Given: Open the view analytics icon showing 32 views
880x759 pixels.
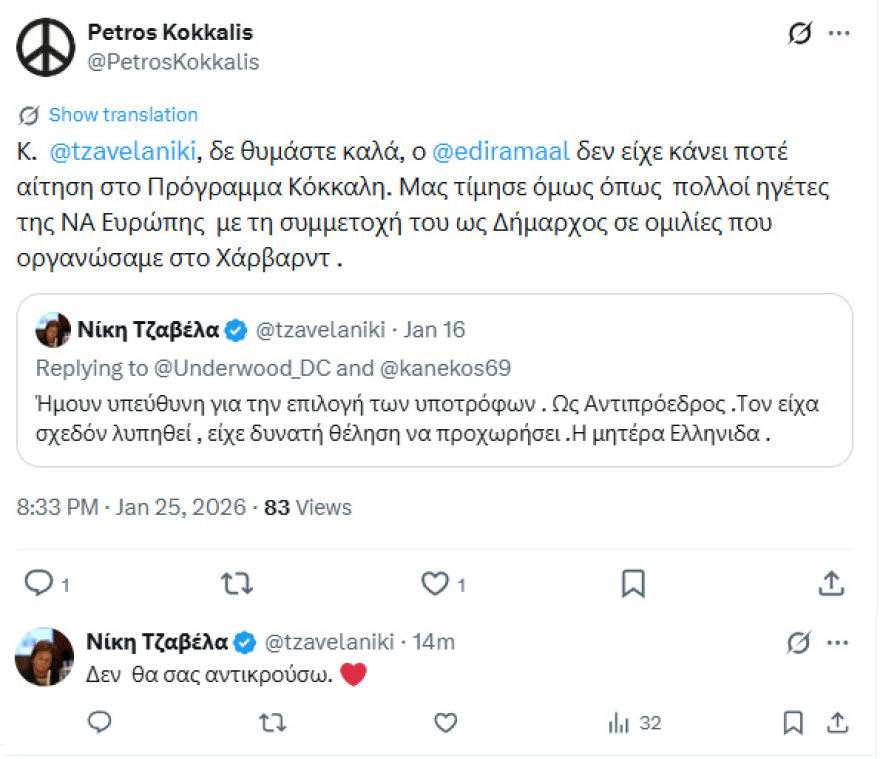Looking at the screenshot, I should click(620, 722).
